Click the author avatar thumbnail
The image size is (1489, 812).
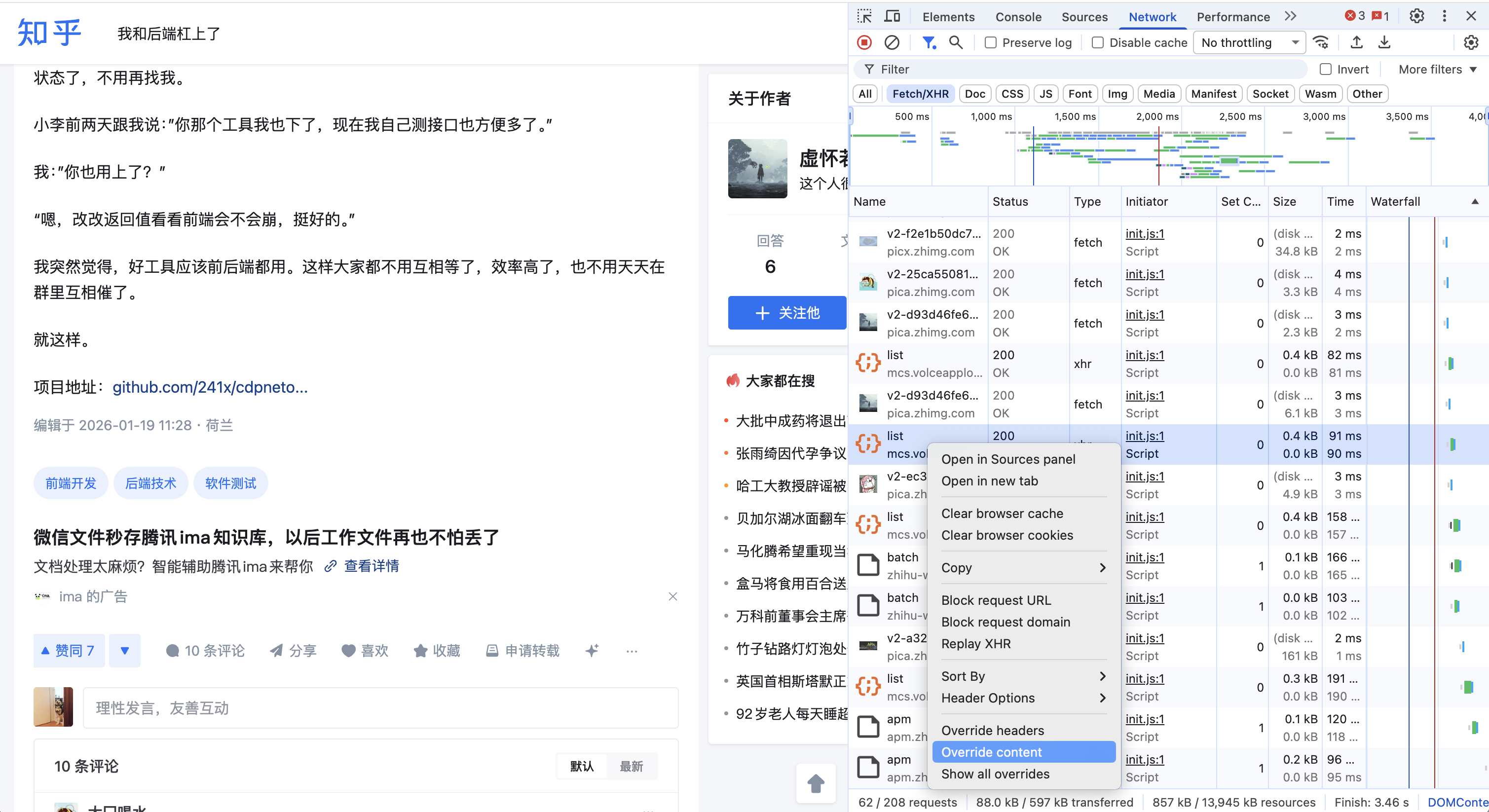coord(757,168)
